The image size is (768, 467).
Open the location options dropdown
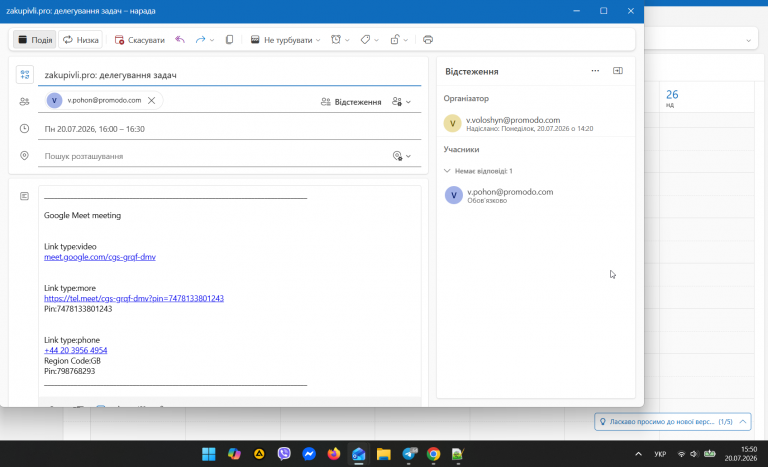(x=402, y=156)
